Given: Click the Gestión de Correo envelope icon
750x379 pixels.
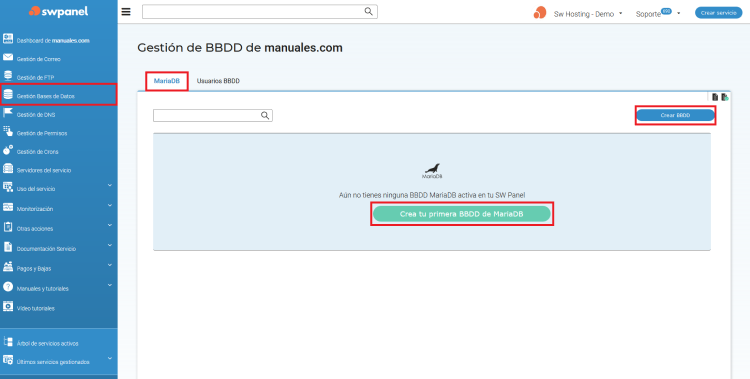Looking at the screenshot, I should 8,58.
